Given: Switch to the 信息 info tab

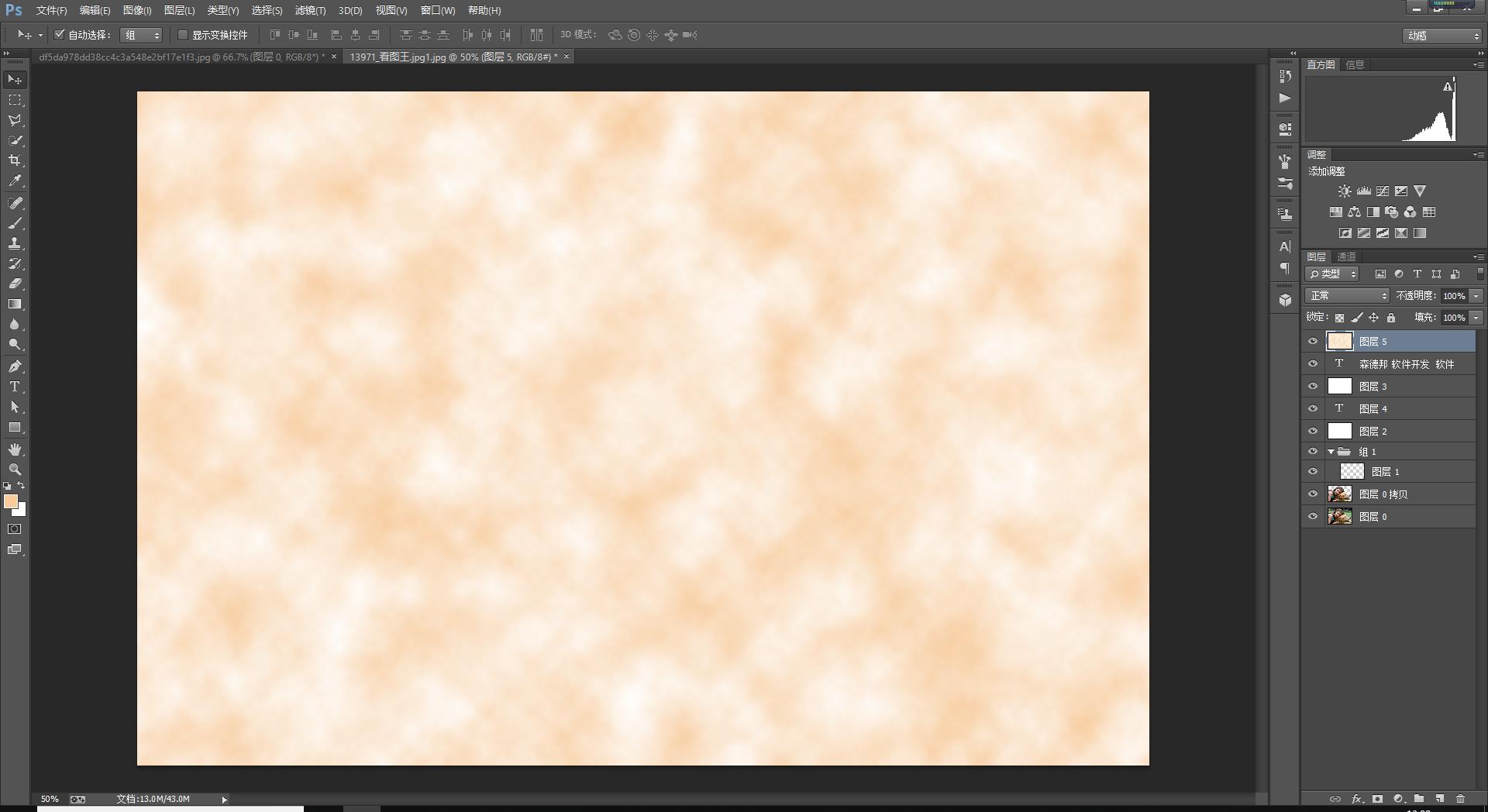Looking at the screenshot, I should (x=1355, y=65).
